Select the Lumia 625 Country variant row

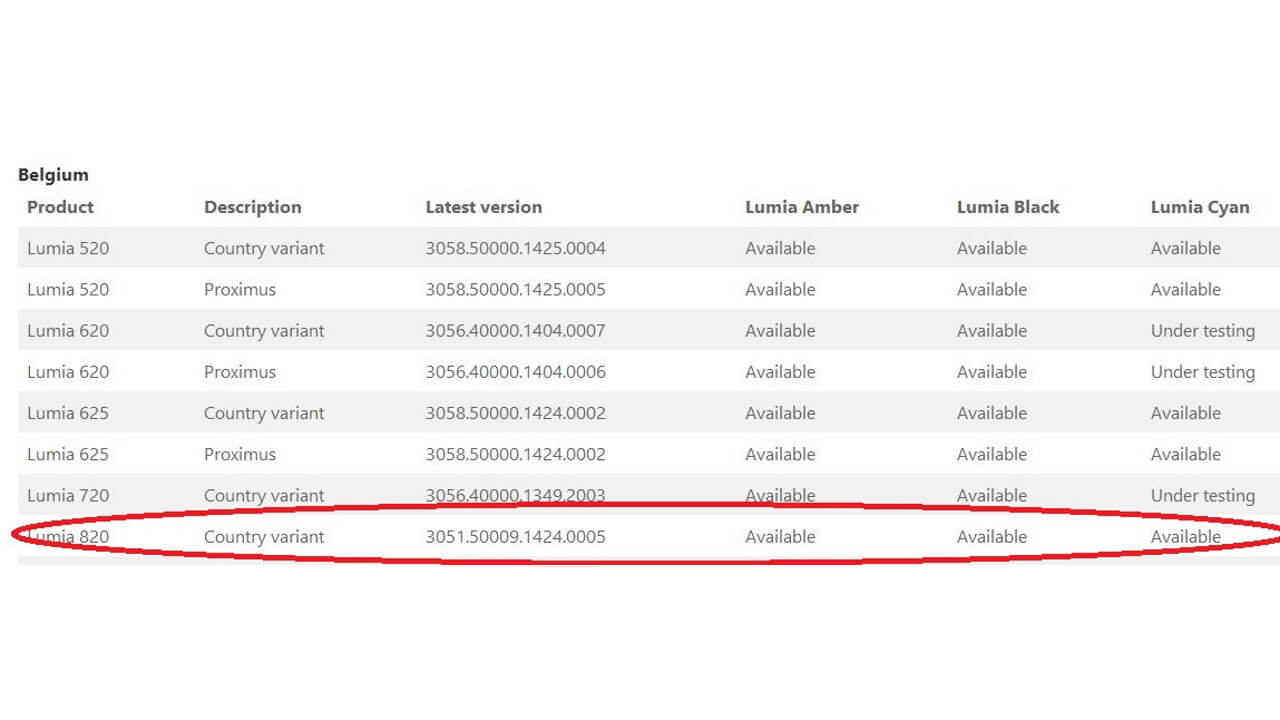click(264, 412)
